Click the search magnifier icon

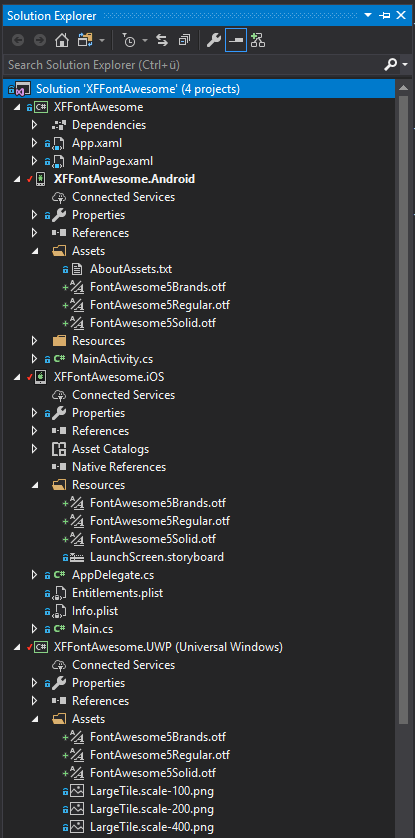(390, 65)
